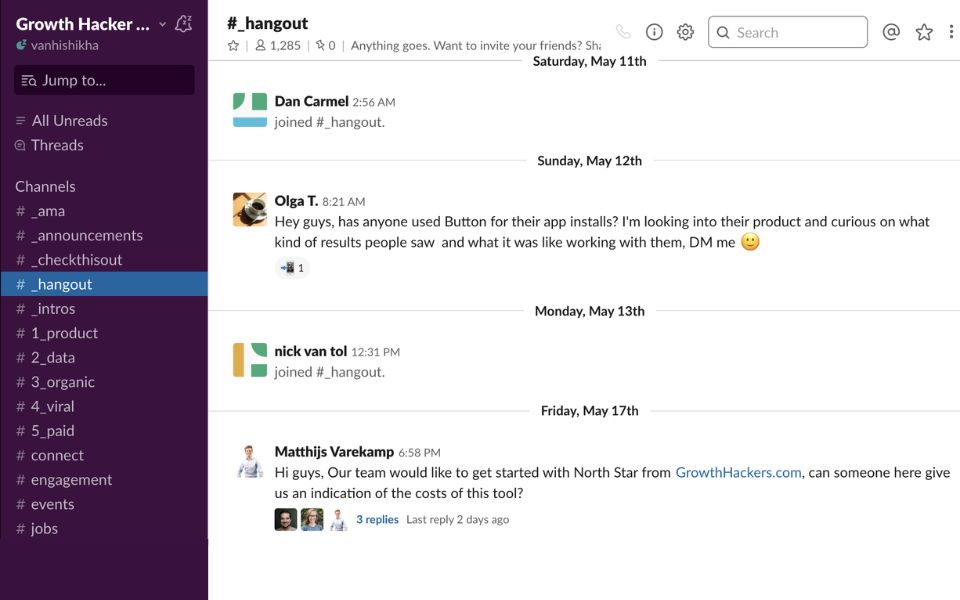View the 1,285 channel members list
The image size is (960, 600).
click(278, 45)
